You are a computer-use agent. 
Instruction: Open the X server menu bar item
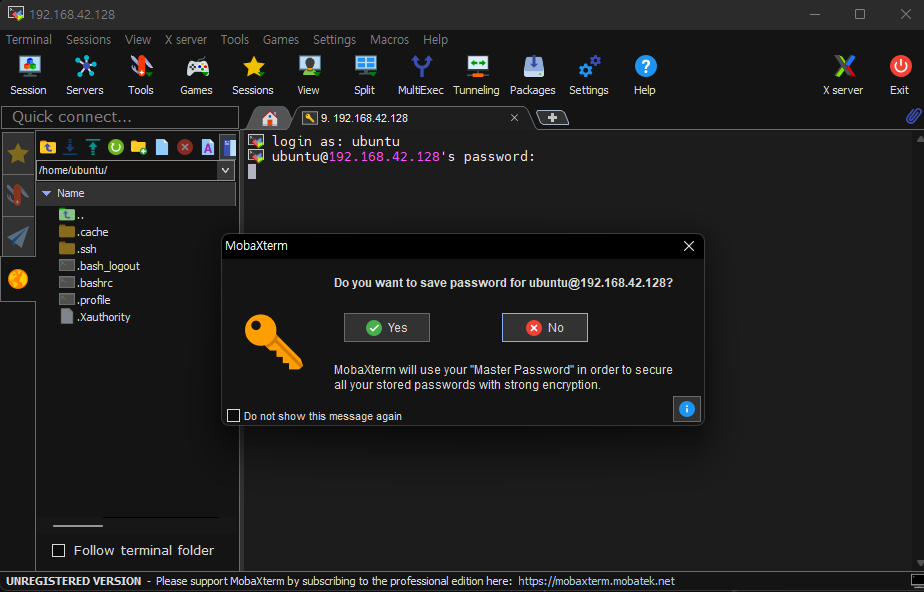(186, 39)
